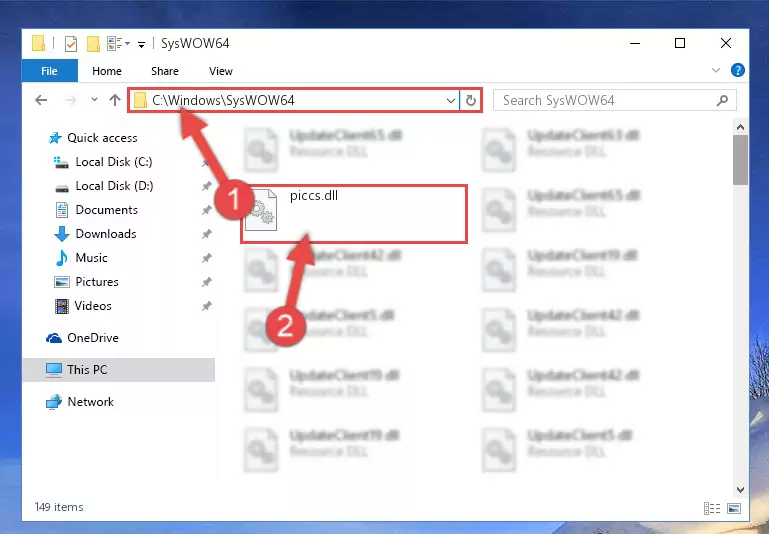The image size is (769, 534).
Task: Click the pin icon beside Music
Action: pyautogui.click(x=207, y=258)
